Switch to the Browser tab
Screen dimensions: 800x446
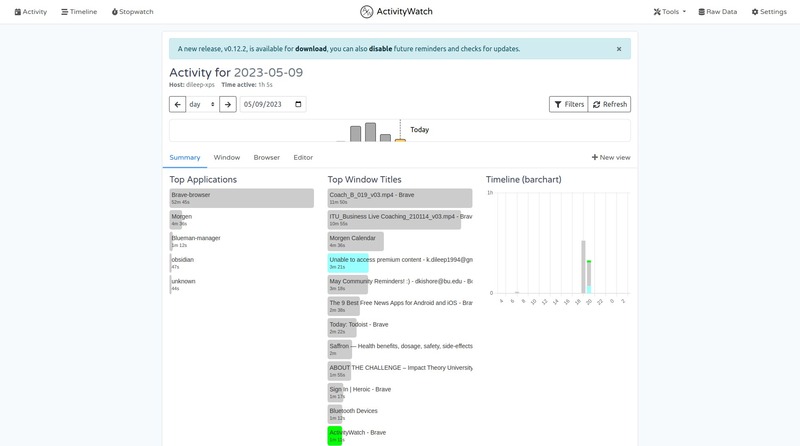[267, 158]
